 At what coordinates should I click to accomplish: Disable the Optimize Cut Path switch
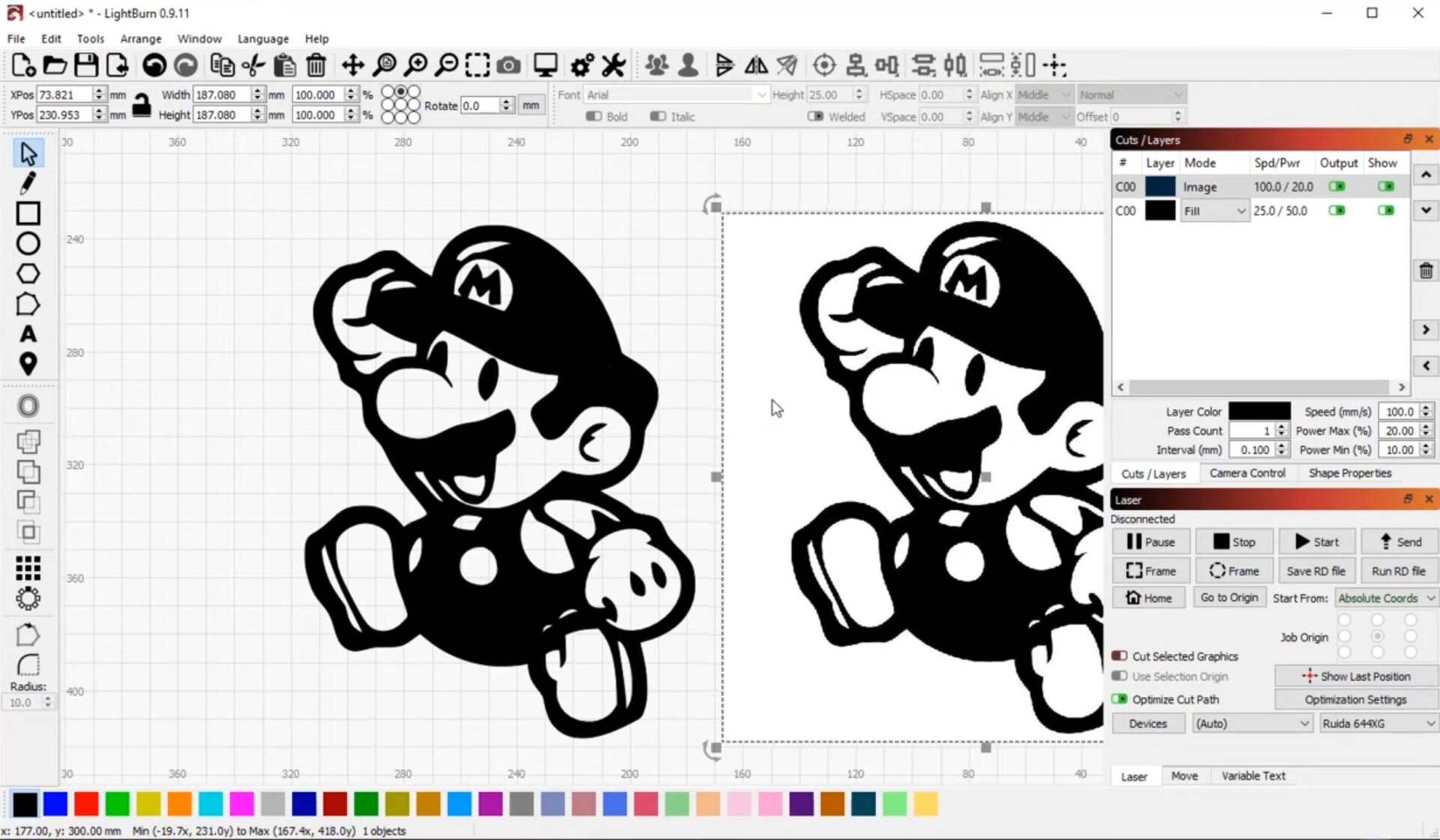[x=1120, y=699]
